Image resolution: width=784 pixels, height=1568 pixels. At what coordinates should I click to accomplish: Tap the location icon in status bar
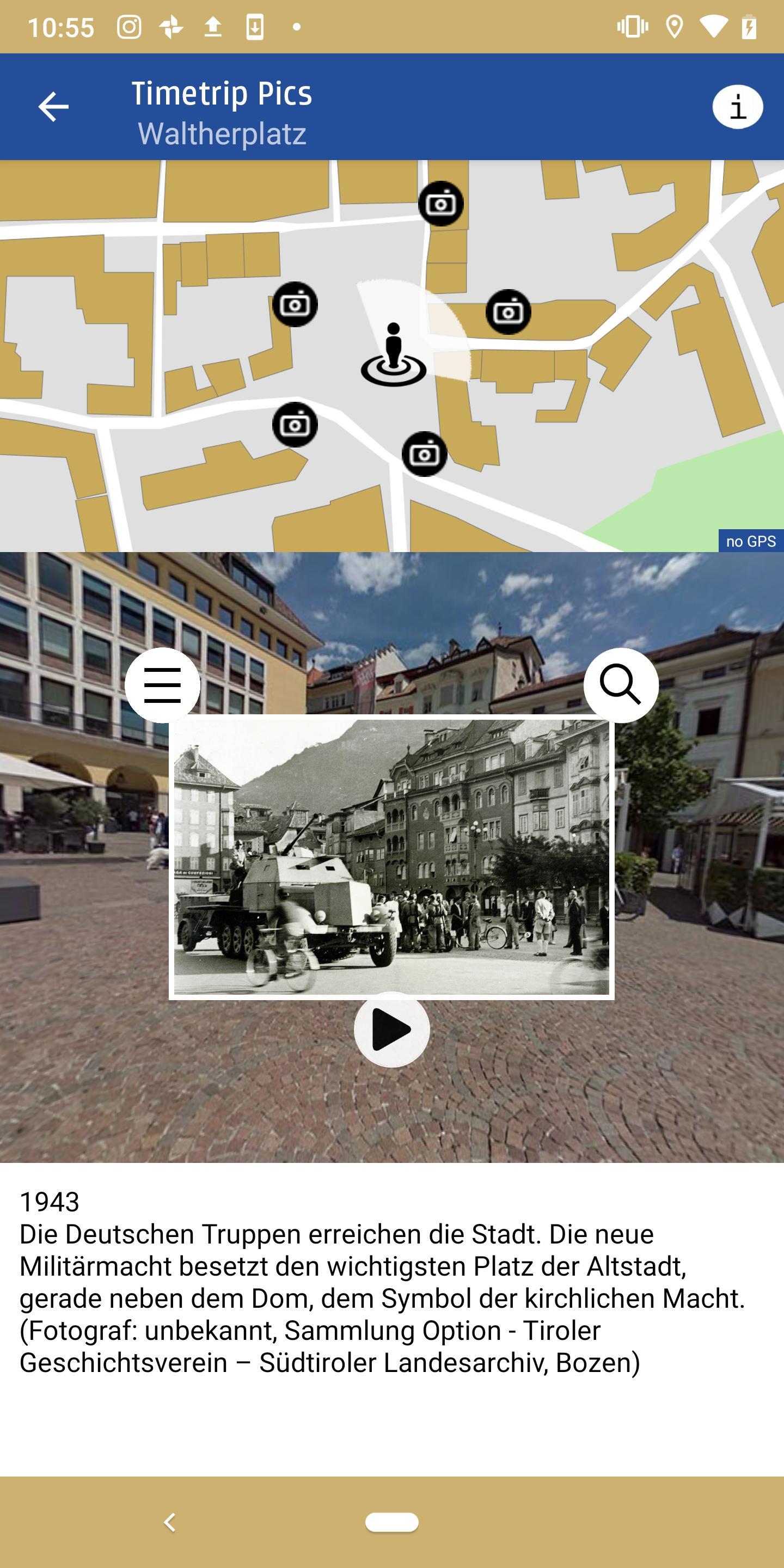pos(674,27)
